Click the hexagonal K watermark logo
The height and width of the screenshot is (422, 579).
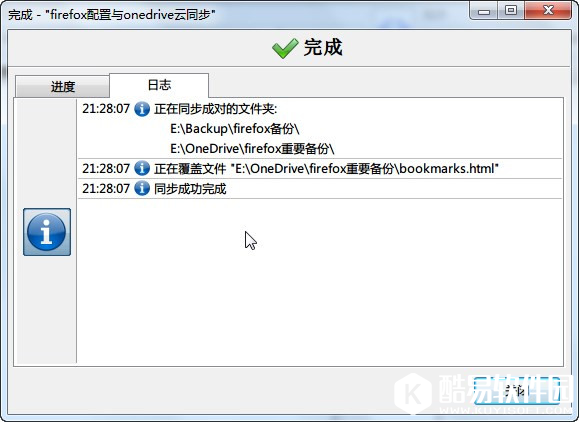413,394
